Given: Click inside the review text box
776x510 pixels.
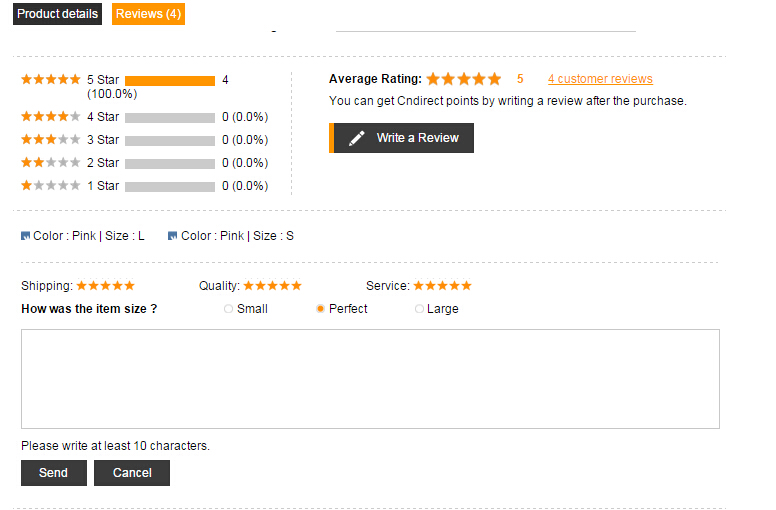Looking at the screenshot, I should (x=370, y=379).
